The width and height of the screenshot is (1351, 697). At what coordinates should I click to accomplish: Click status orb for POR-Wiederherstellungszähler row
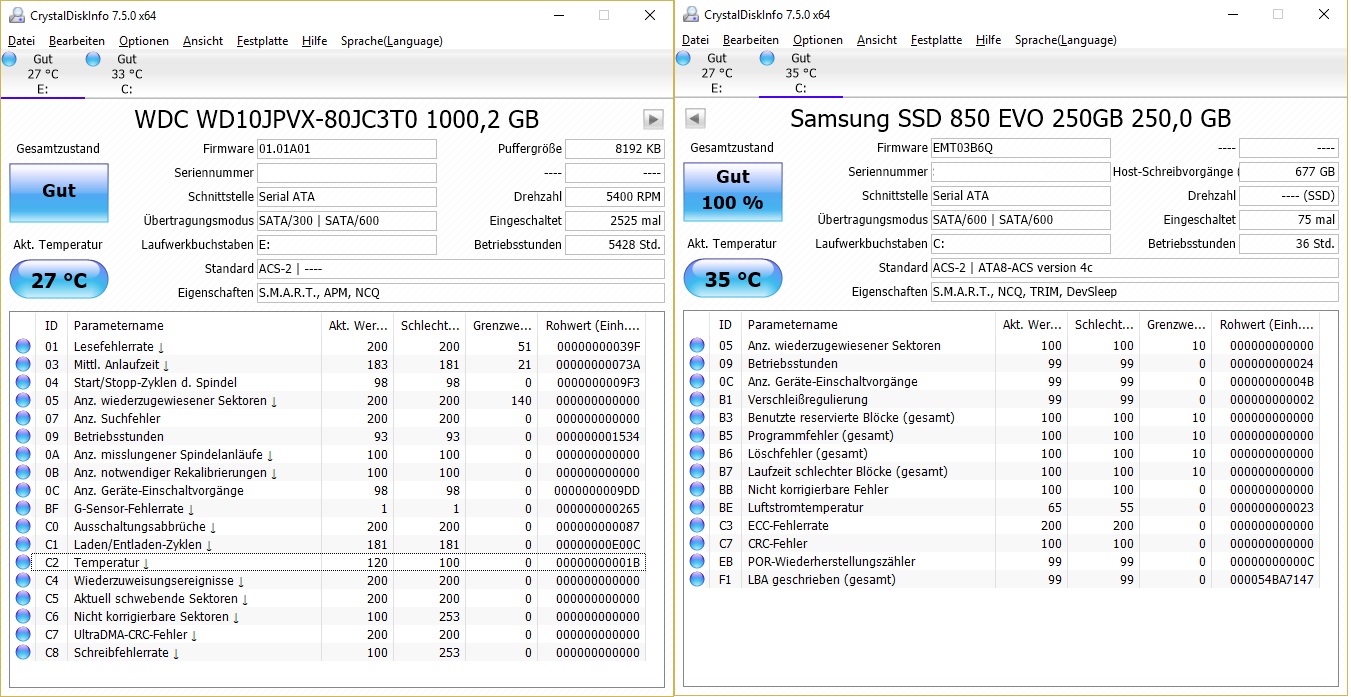coord(697,562)
